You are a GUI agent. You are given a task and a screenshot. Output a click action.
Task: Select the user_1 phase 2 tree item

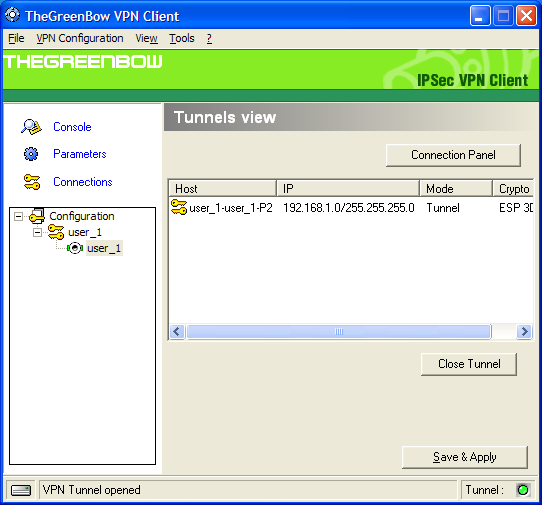[104, 248]
